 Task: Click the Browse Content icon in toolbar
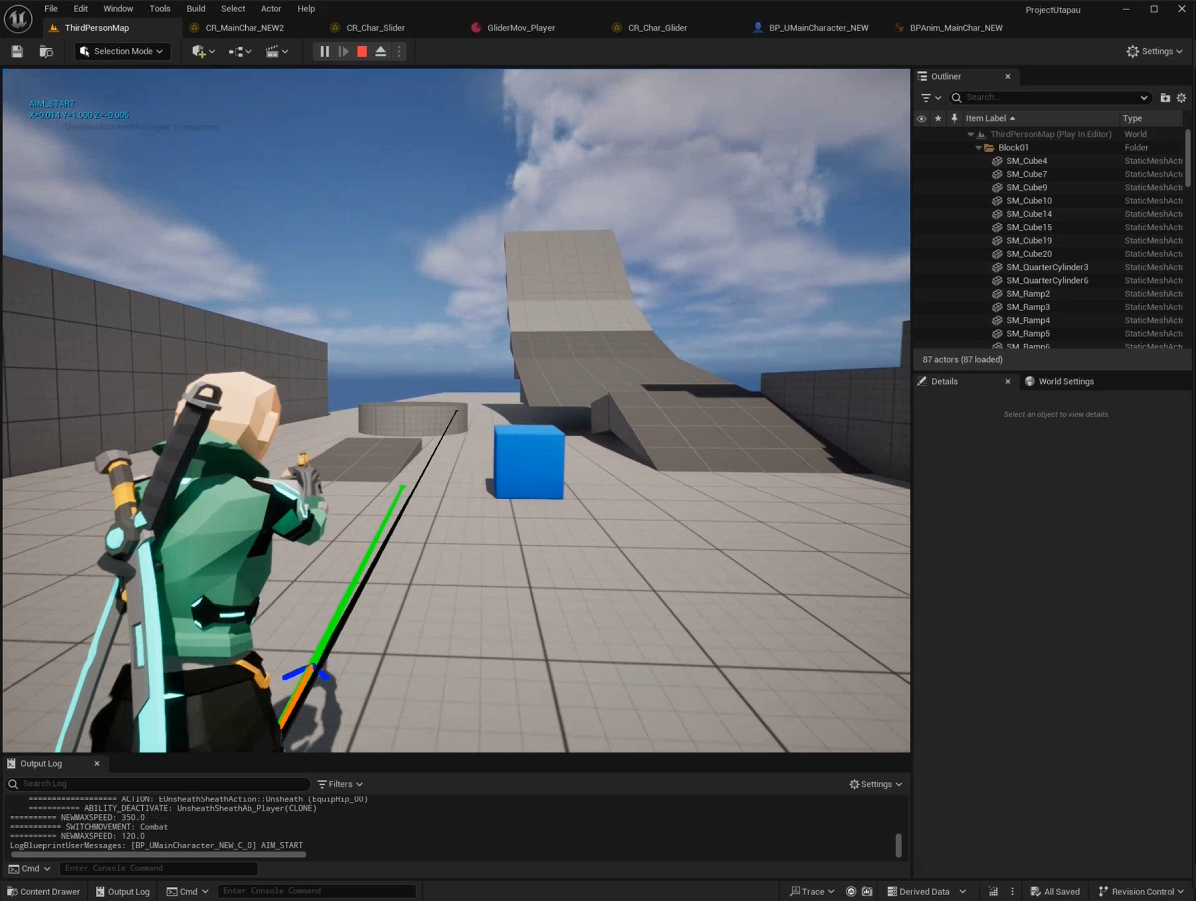coord(46,51)
